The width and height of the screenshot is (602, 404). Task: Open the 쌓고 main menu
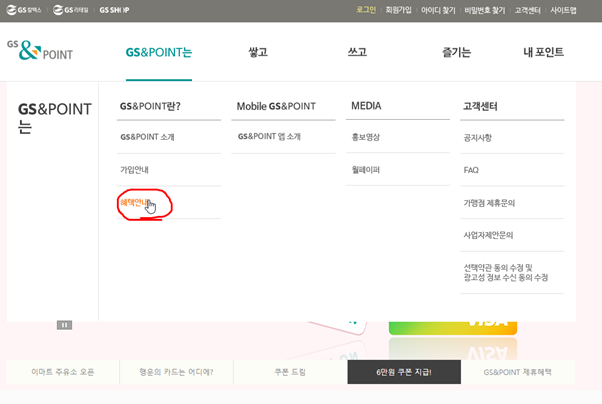(x=258, y=52)
